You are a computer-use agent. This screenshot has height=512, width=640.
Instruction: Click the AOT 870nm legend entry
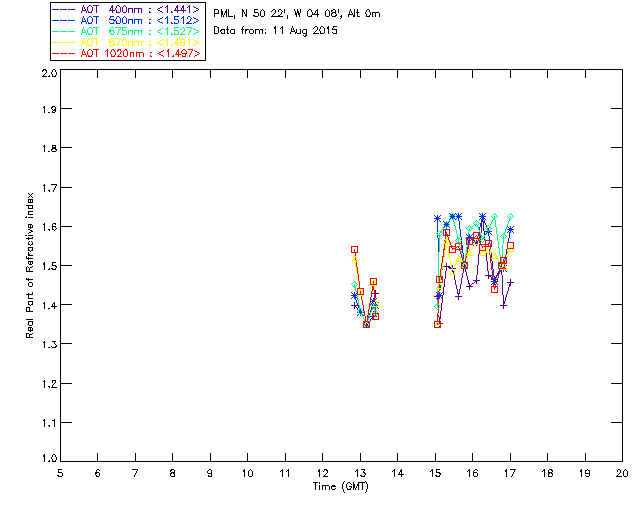(127, 42)
